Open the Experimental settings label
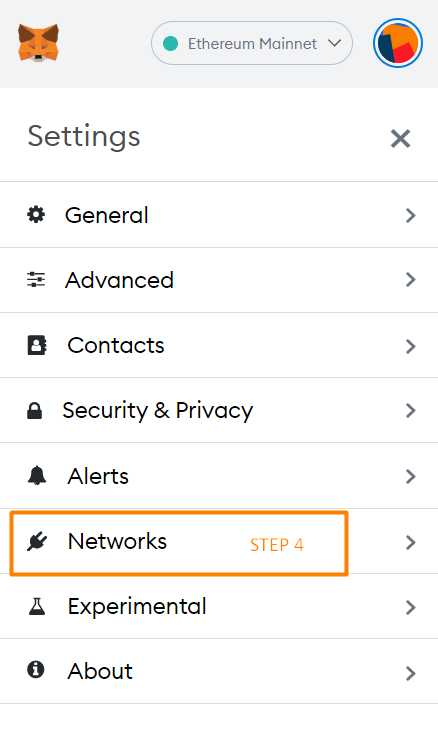Viewport: 438px width, 741px height. [137, 606]
